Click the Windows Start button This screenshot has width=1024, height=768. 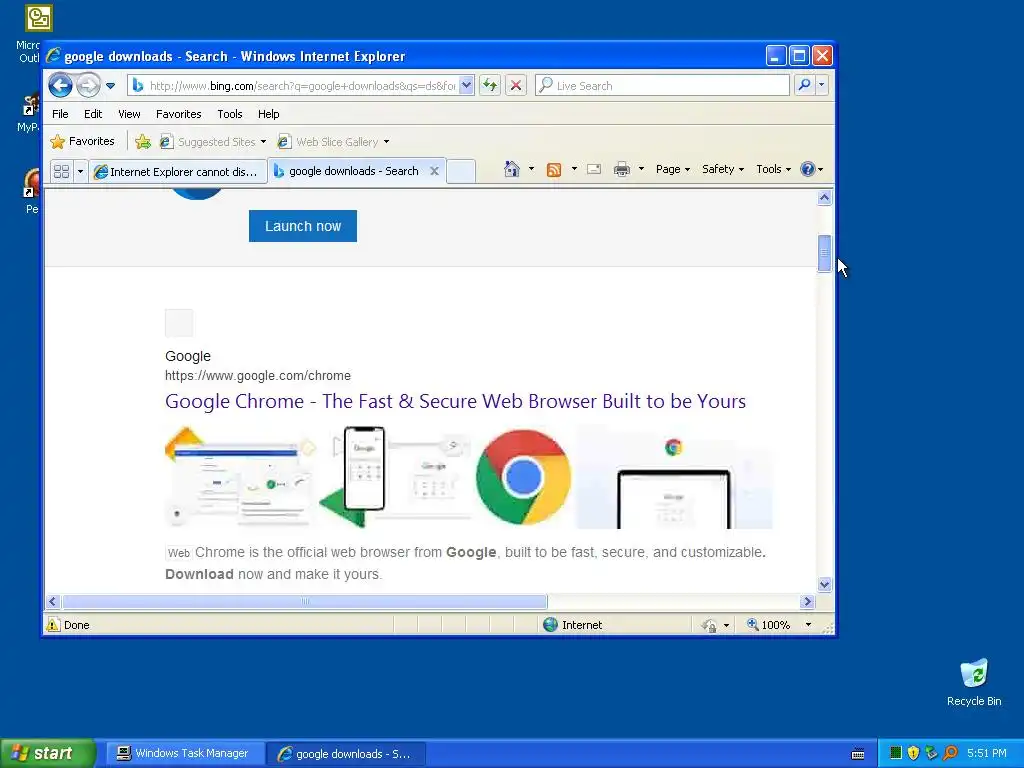(x=47, y=753)
